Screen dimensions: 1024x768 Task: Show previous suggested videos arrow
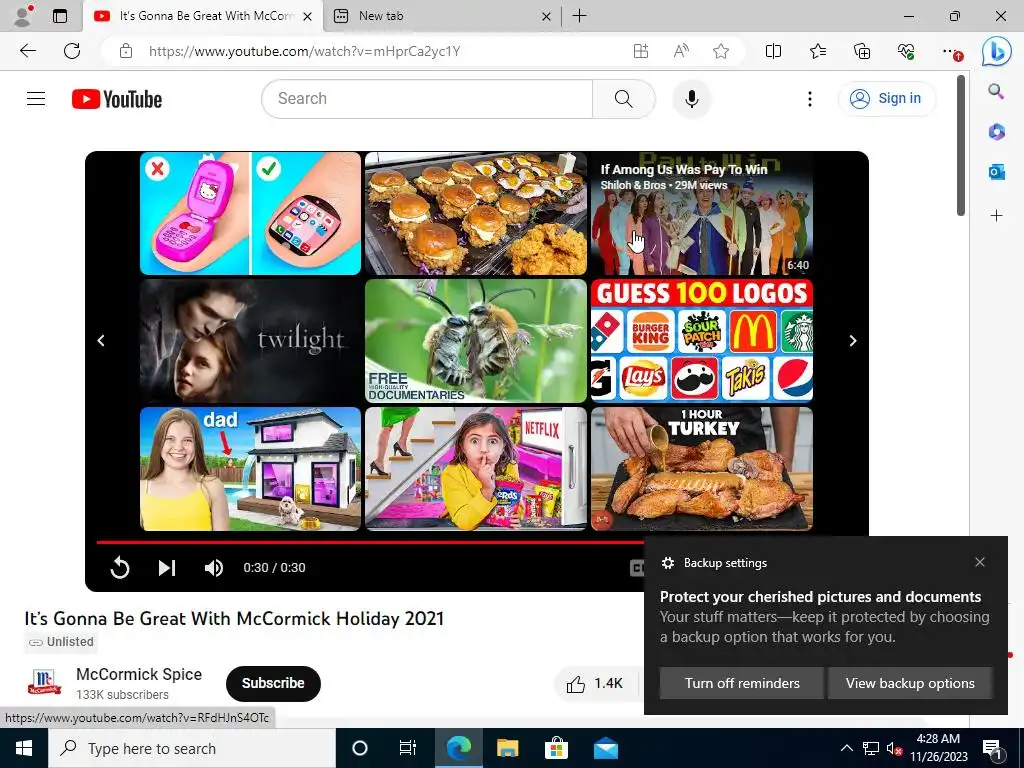(101, 340)
